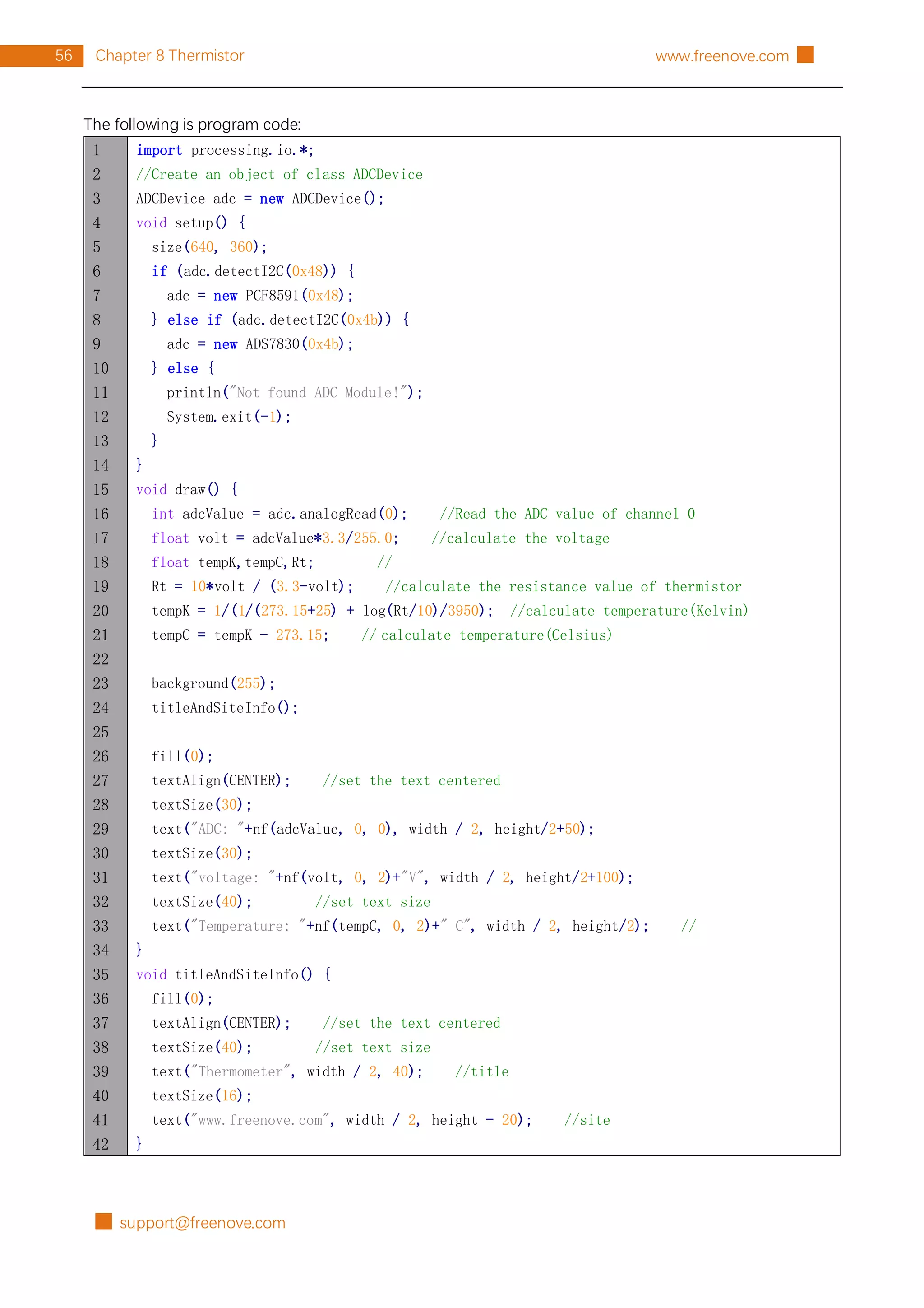Image resolution: width=924 pixels, height=1308 pixels.
Task: Select line 'ADCDevice adc = new ADCDevice();'
Action: (260, 199)
